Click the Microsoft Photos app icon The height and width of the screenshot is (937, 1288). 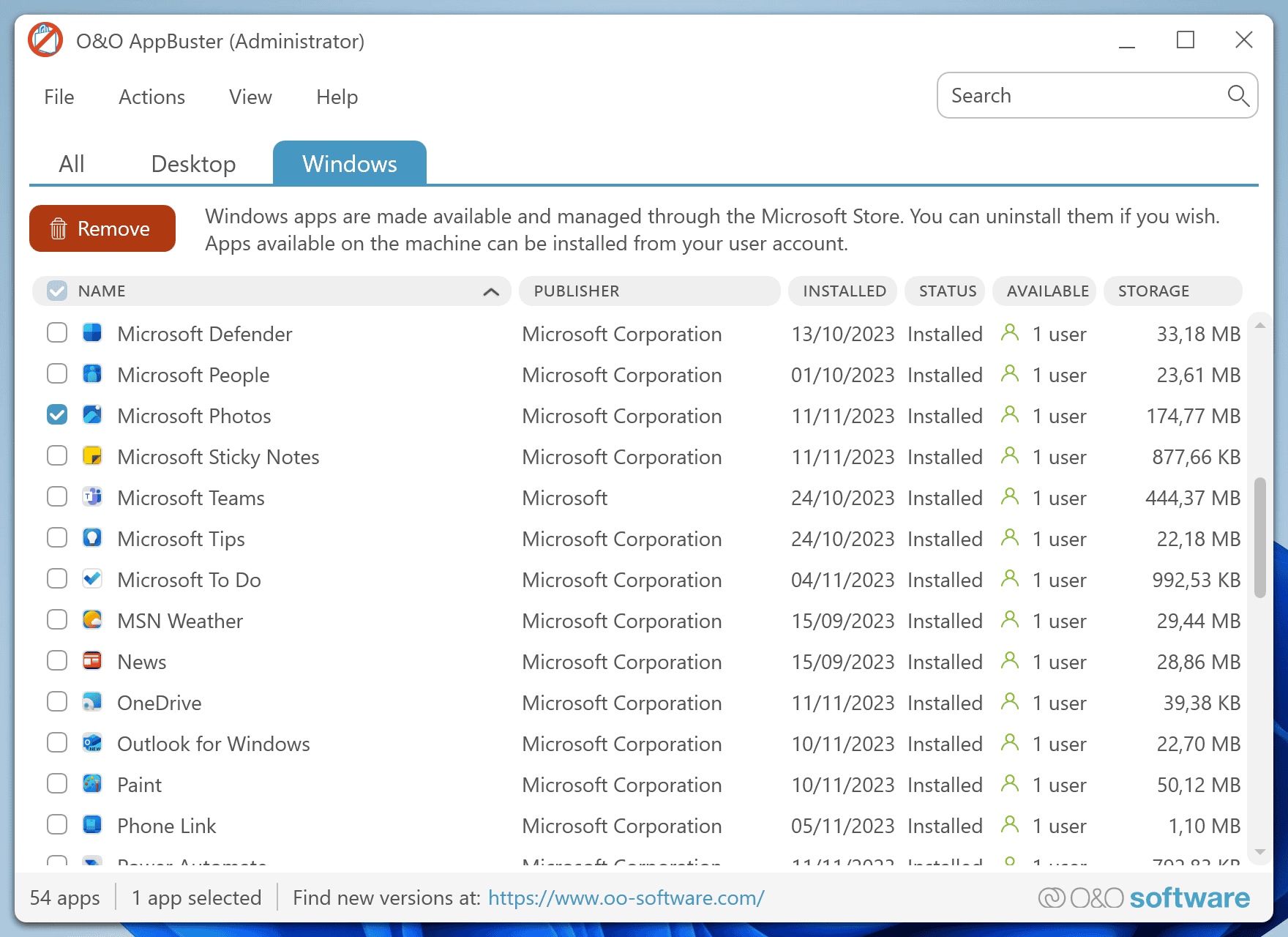coord(92,415)
